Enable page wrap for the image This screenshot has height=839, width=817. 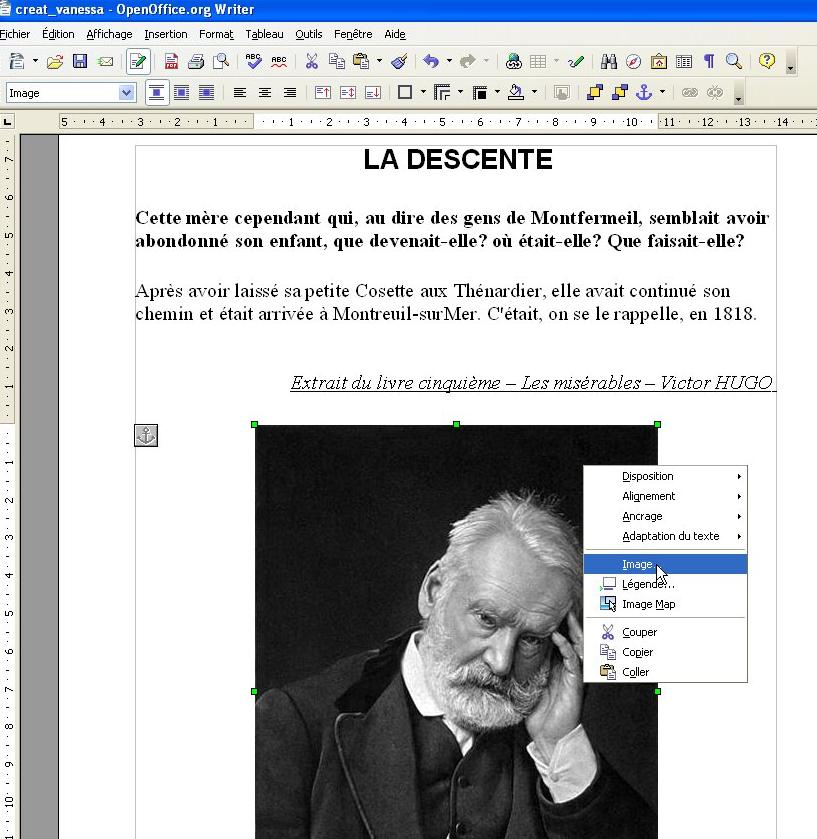pyautogui.click(x=182, y=93)
